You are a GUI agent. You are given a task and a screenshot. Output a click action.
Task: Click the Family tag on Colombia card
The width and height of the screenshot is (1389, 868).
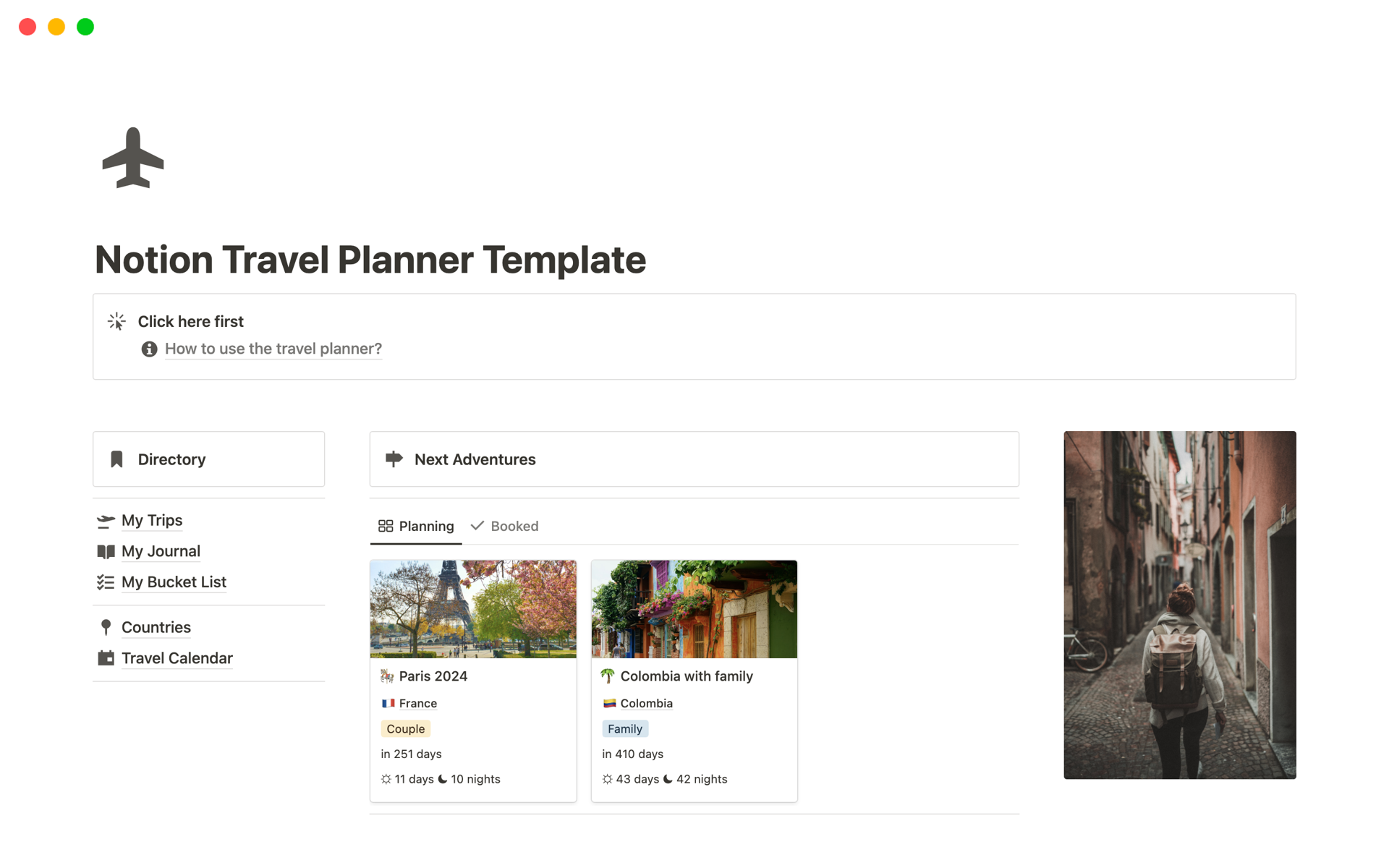pos(624,729)
